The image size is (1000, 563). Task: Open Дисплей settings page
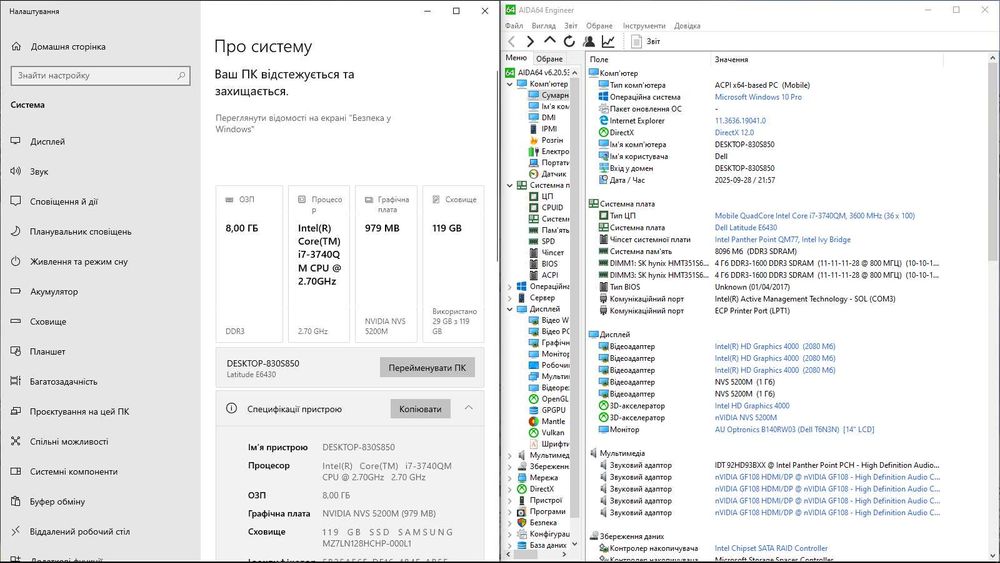pos(100,142)
